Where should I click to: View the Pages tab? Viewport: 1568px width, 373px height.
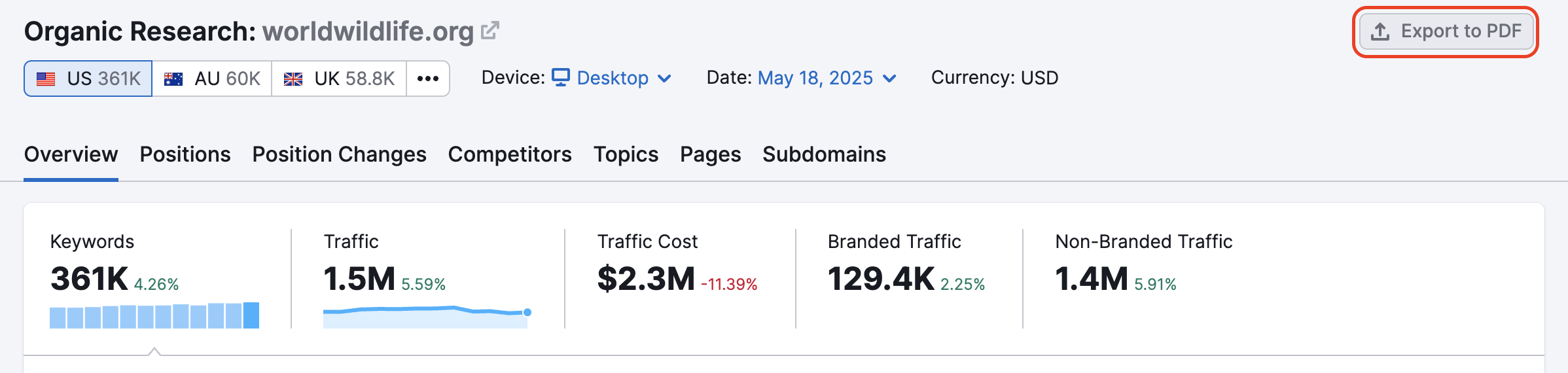pos(710,154)
